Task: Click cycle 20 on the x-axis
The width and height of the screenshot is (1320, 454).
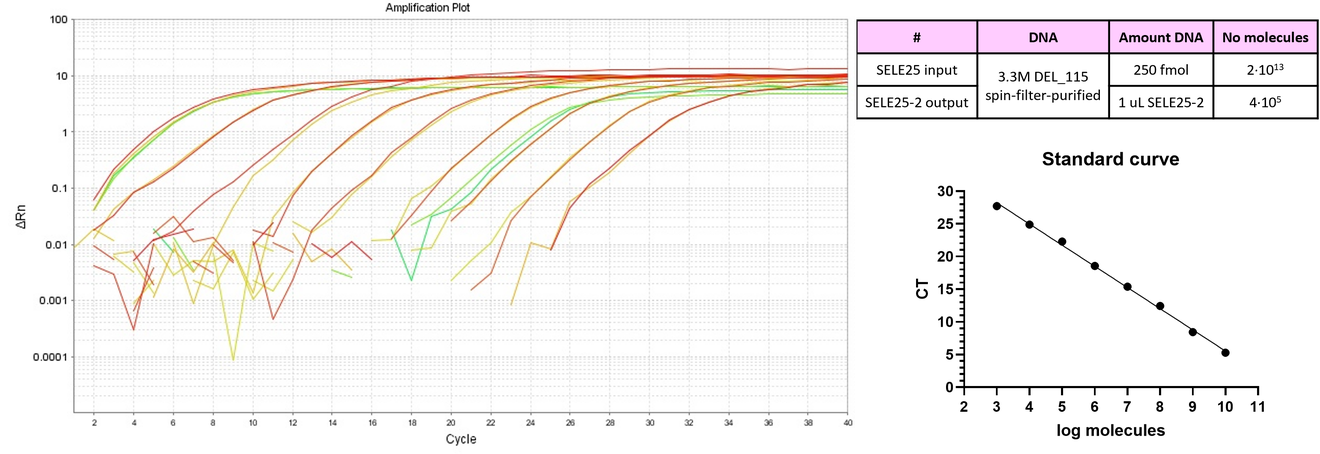Action: 451,422
